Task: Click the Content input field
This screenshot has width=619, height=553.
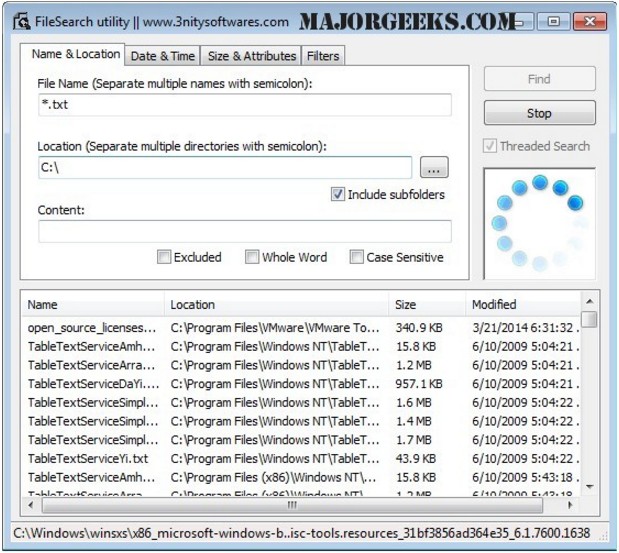Action: [x=245, y=231]
